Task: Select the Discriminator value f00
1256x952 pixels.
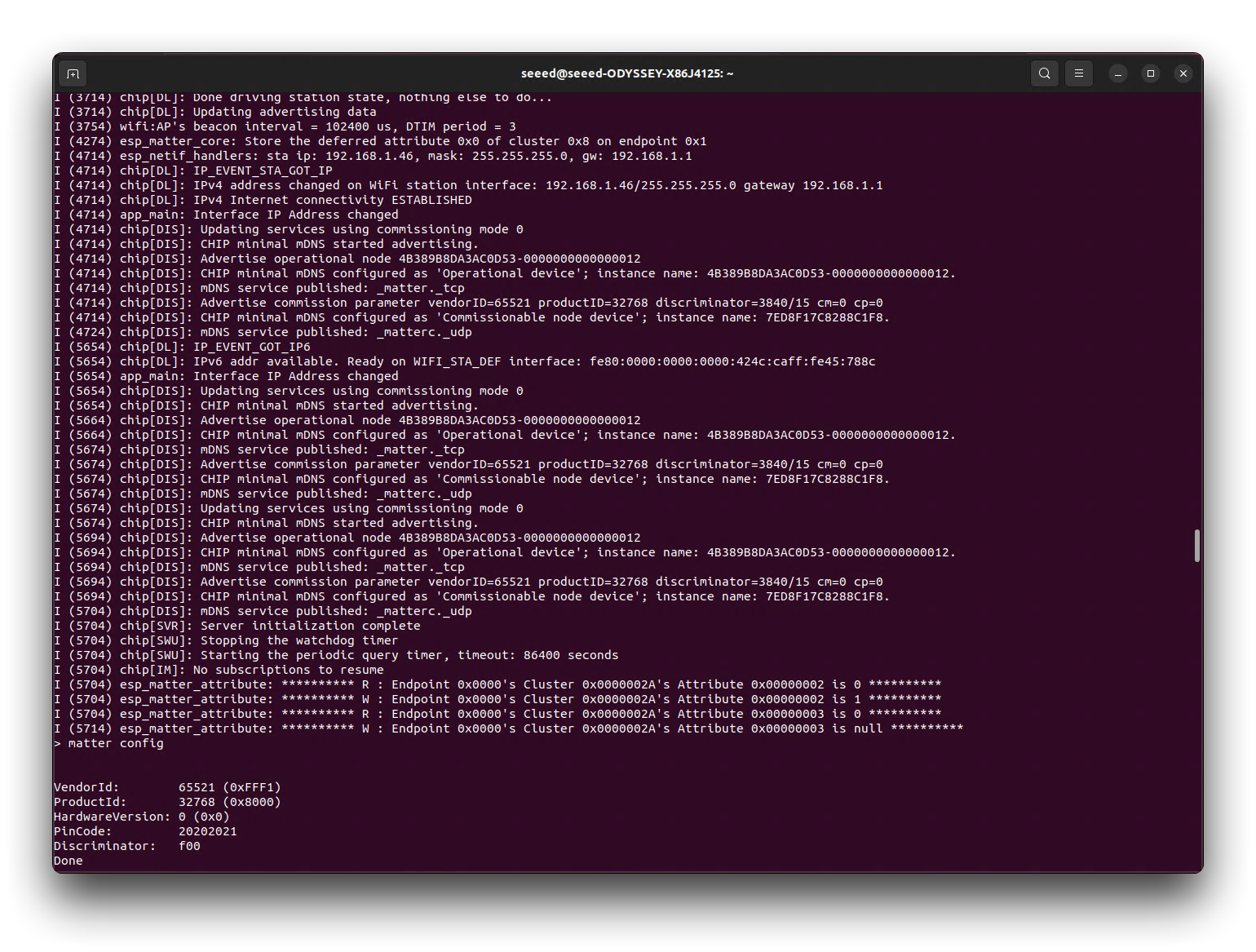Action: pyautogui.click(x=189, y=846)
